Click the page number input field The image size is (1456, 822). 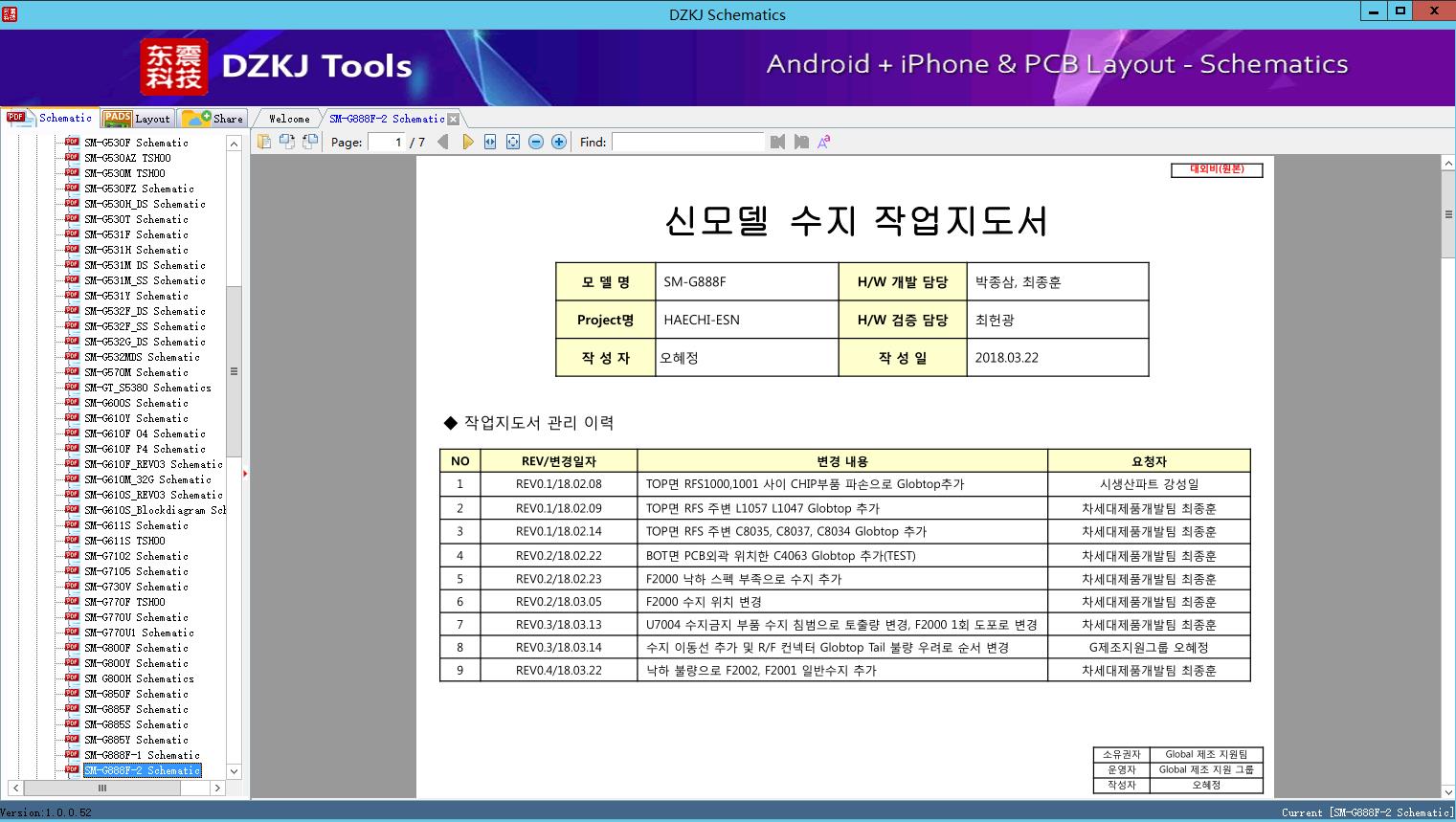point(386,142)
